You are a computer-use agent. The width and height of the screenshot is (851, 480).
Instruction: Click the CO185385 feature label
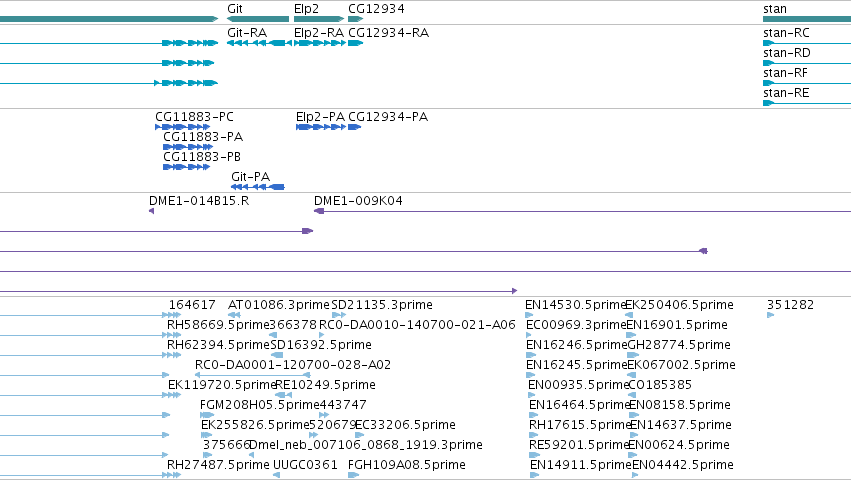tap(661, 386)
